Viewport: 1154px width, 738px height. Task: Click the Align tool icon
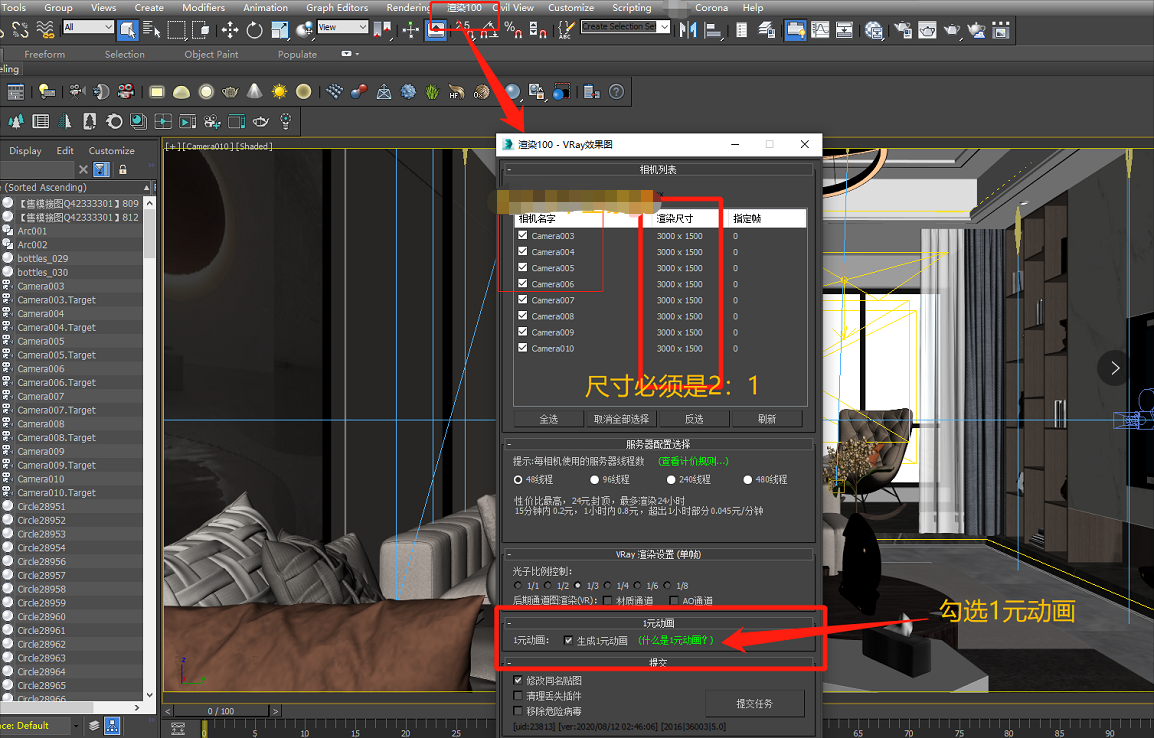pos(713,30)
